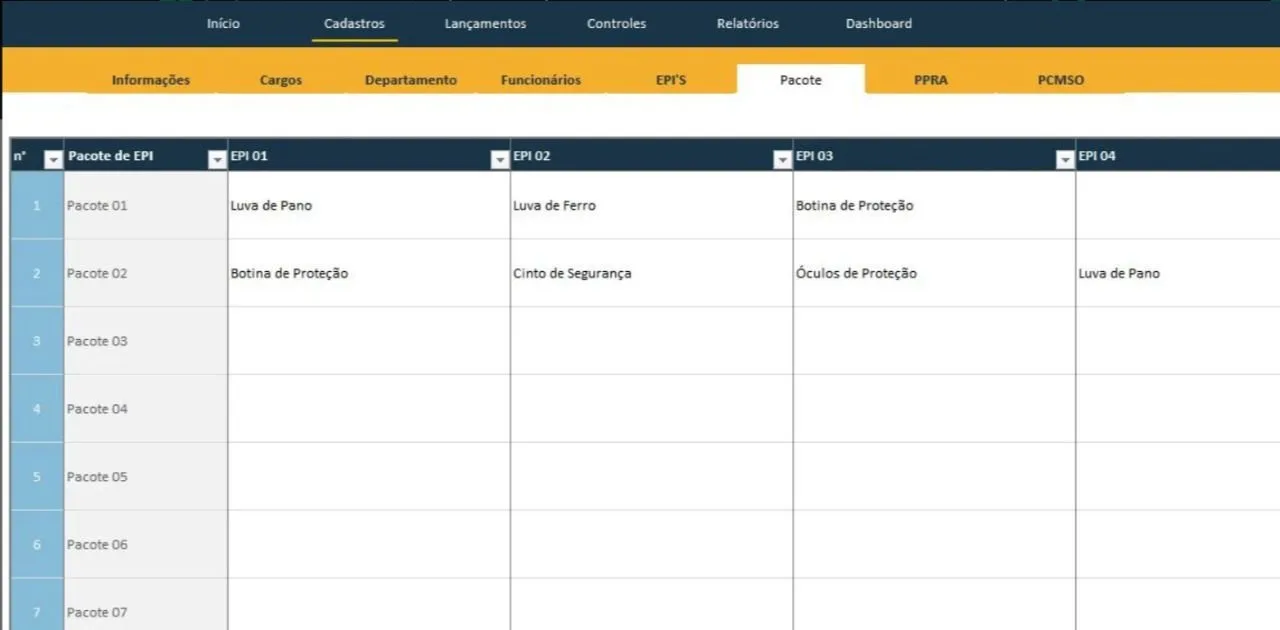Go to the Início menu
1280x630 pixels.
point(223,24)
